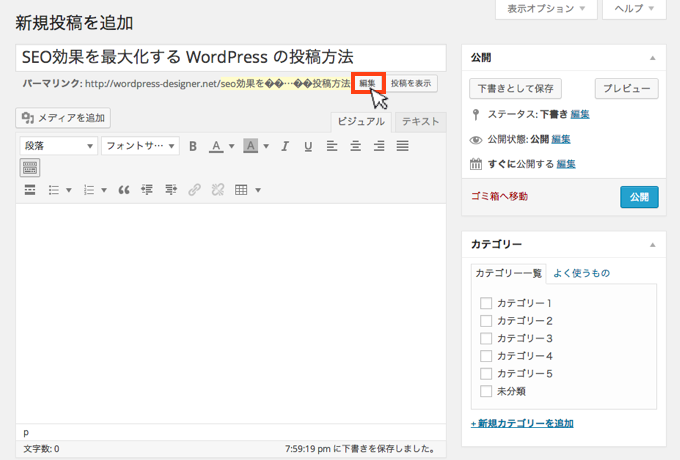
Task: Insert numbered list
Action: point(89,190)
